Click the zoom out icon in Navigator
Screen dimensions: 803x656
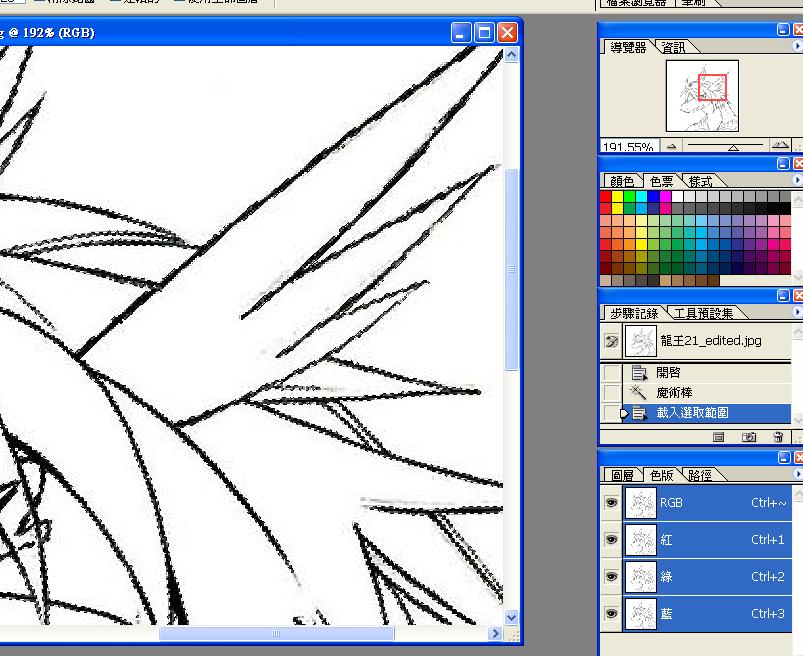pyautogui.click(x=672, y=146)
